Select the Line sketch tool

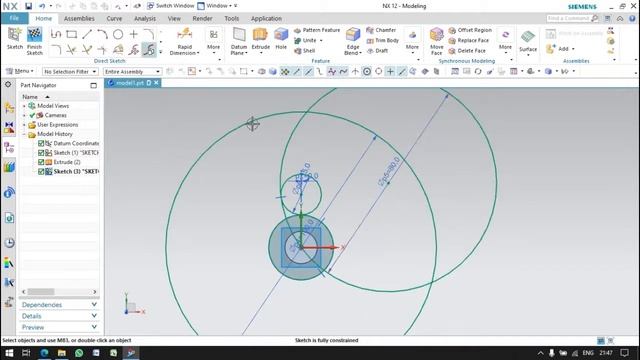(87, 34)
